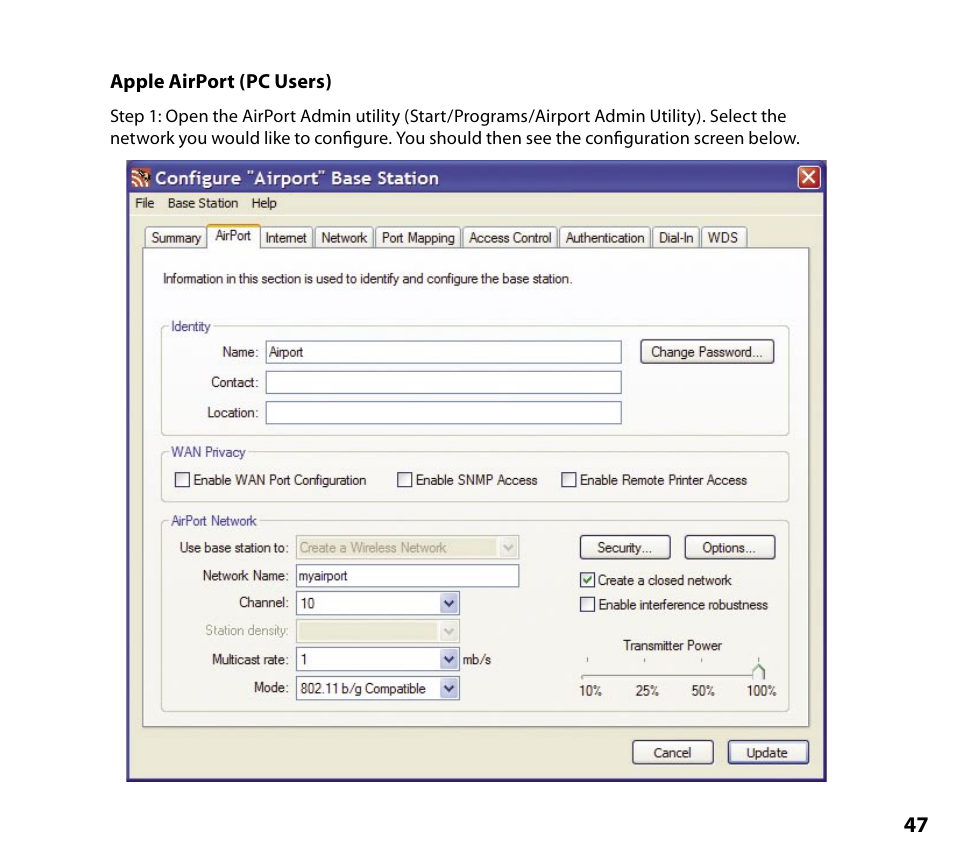Click the Options button

(x=729, y=548)
